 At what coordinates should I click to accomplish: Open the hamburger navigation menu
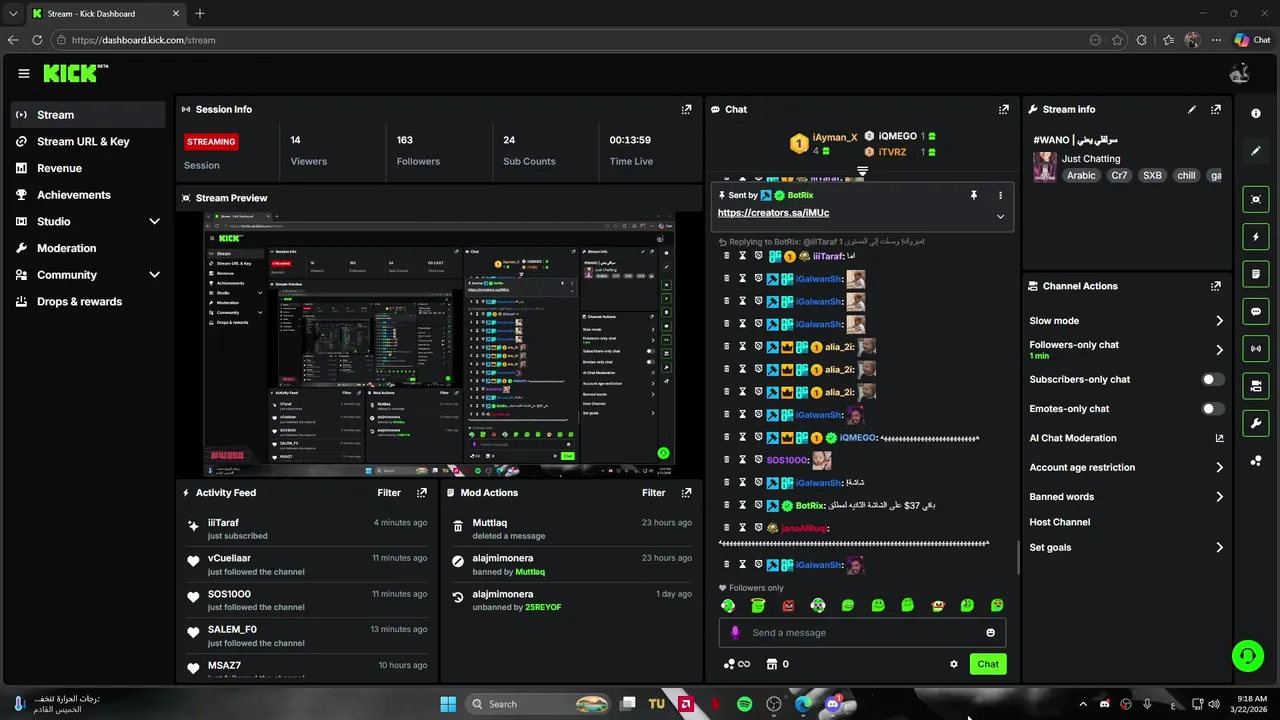[x=24, y=73]
